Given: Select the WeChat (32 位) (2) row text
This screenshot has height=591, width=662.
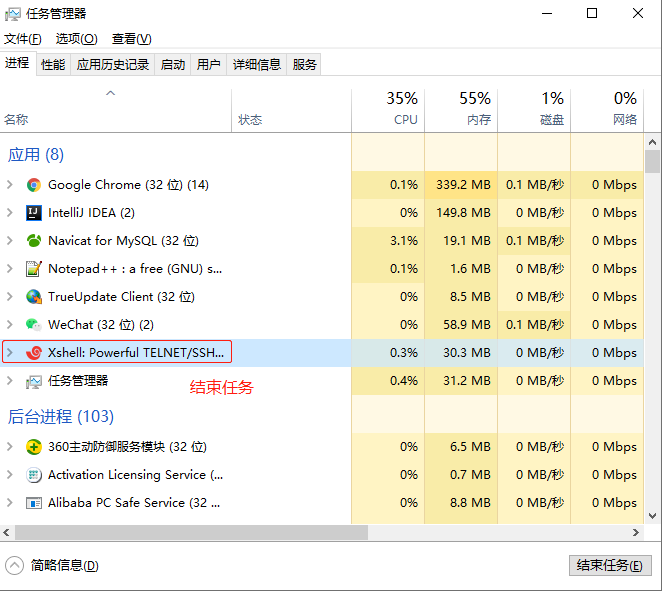Looking at the screenshot, I should tap(101, 325).
